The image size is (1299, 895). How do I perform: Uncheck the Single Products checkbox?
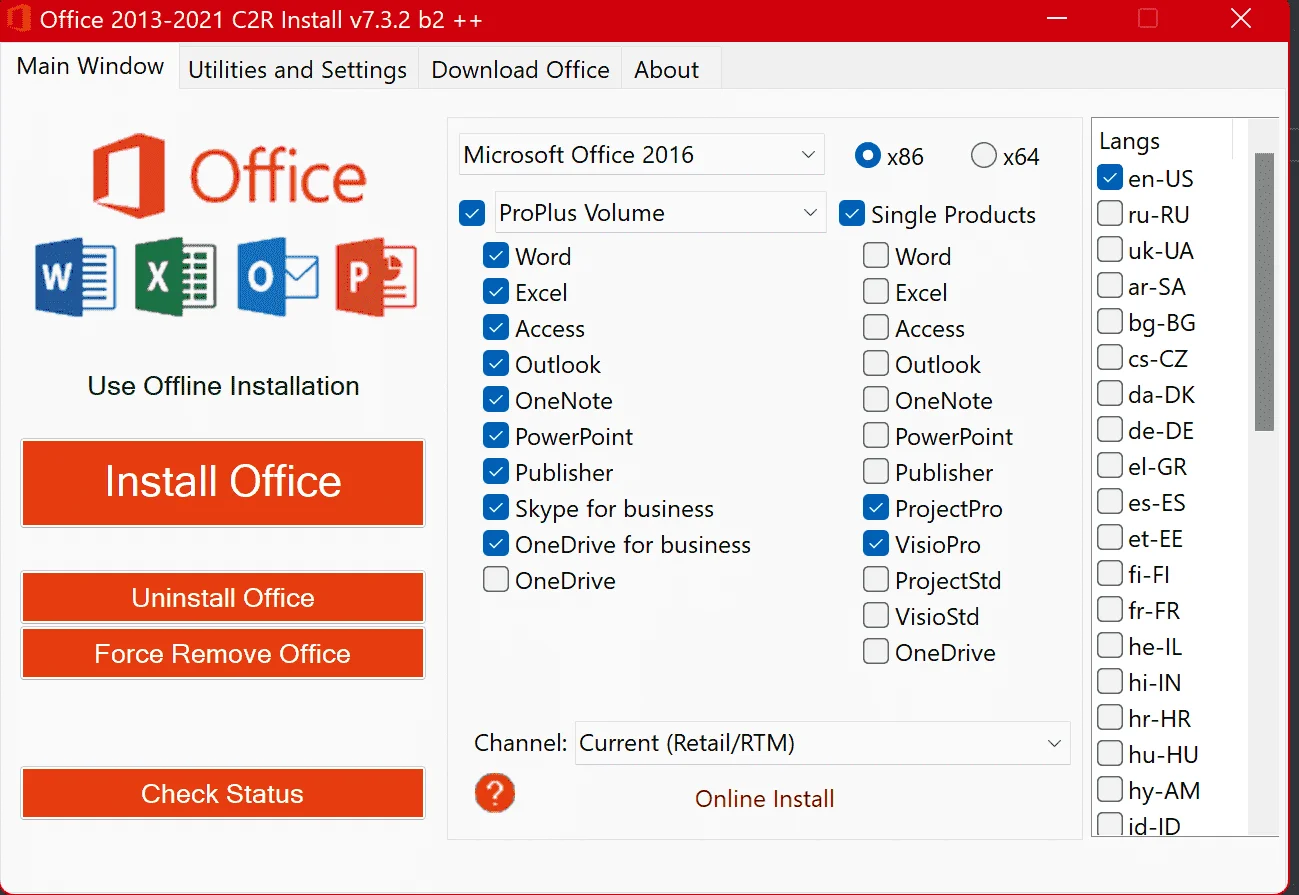(852, 214)
